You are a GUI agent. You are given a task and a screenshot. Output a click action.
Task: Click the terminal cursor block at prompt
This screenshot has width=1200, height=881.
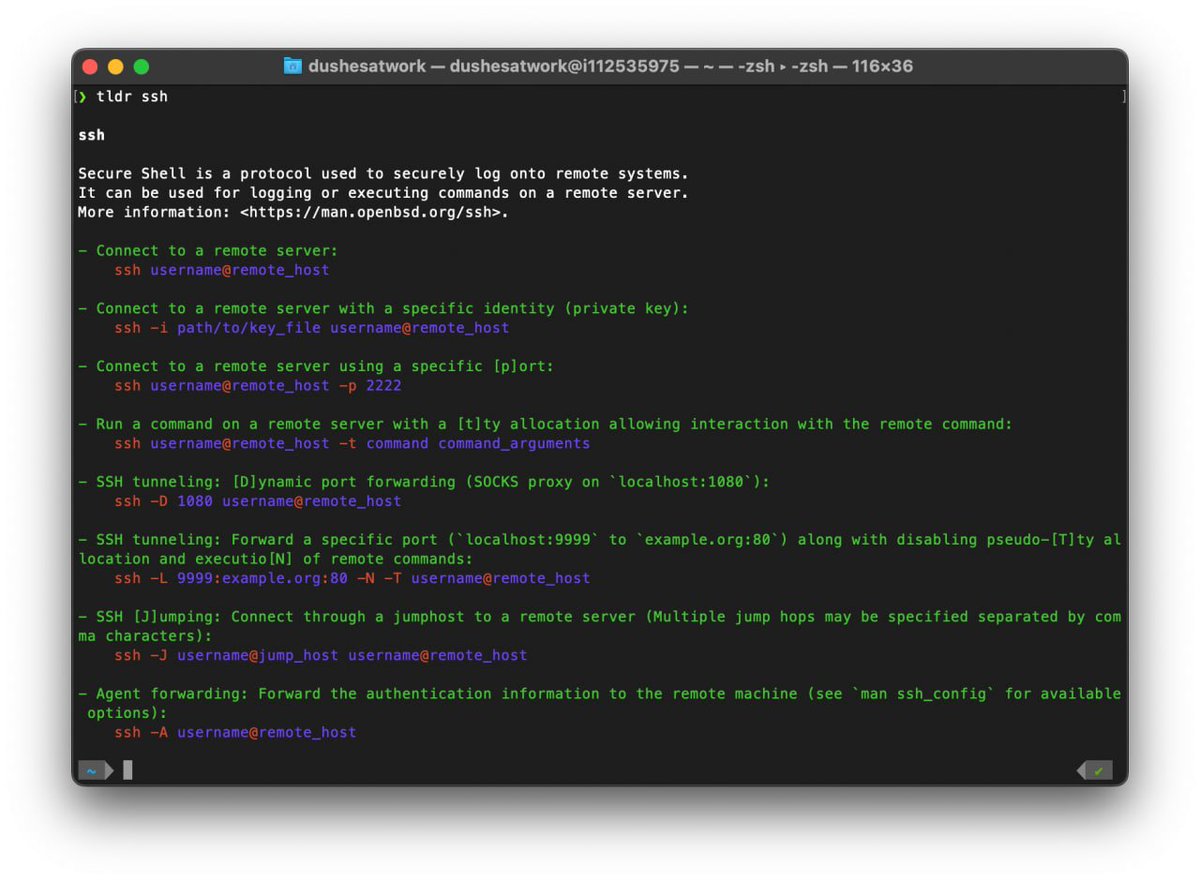[x=128, y=771]
